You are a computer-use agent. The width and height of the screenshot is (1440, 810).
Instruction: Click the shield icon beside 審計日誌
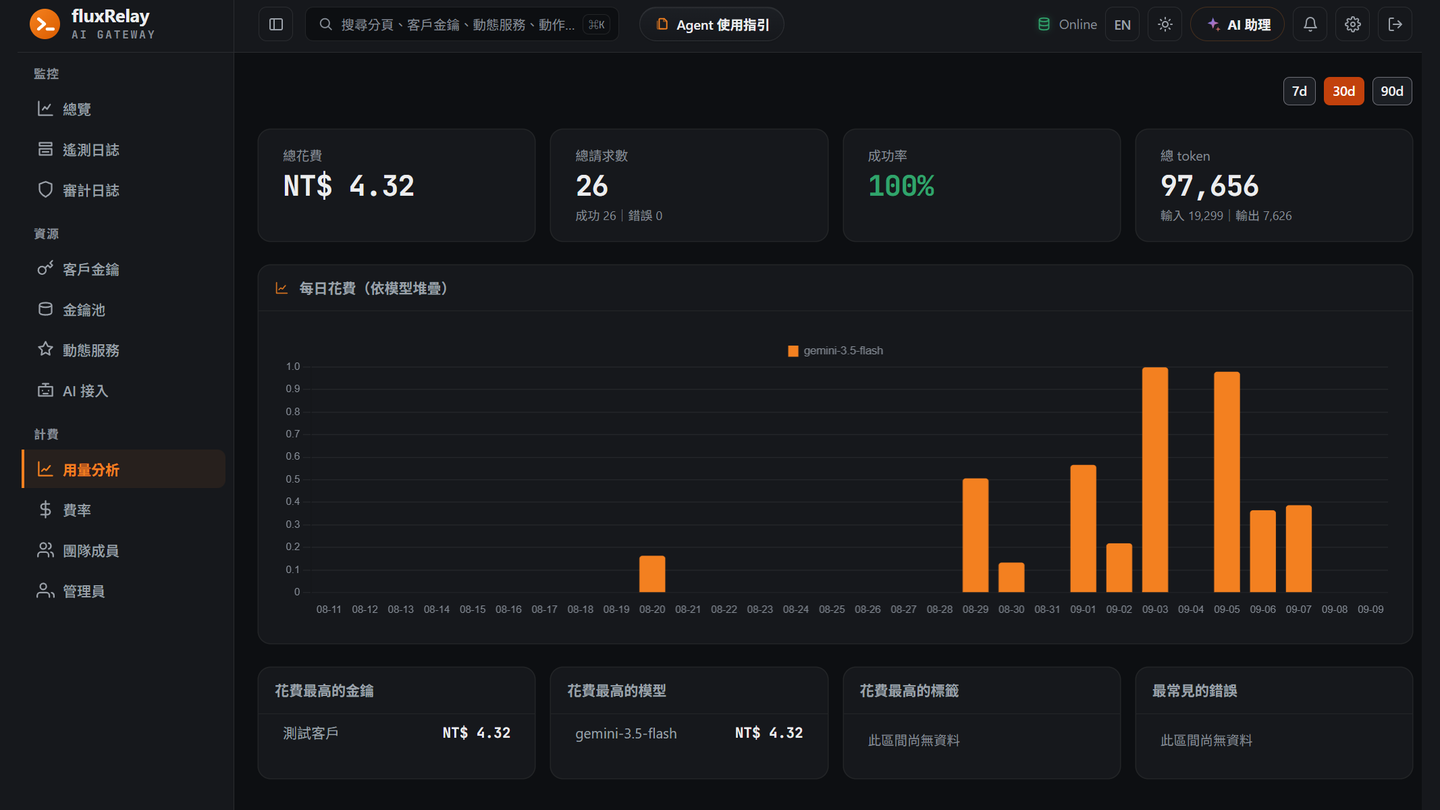(x=45, y=189)
